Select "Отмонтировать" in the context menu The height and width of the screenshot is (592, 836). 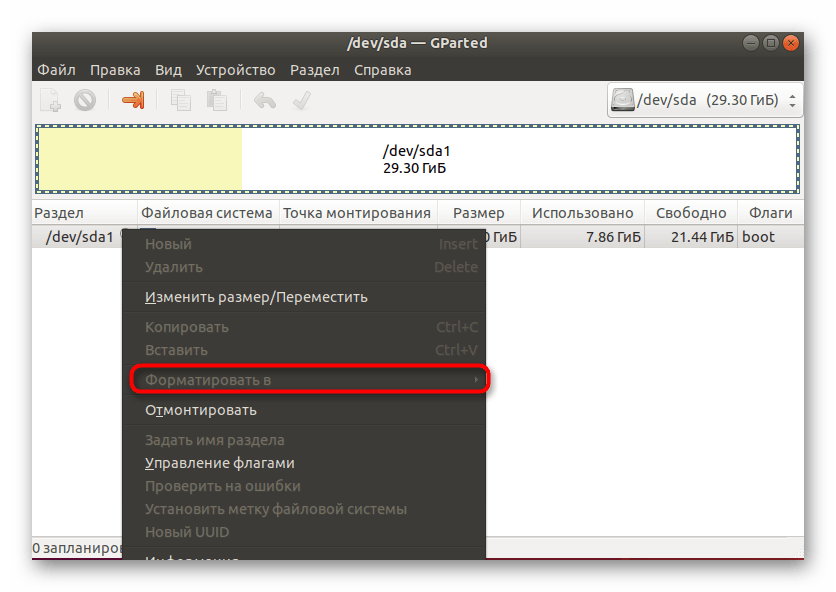[201, 410]
